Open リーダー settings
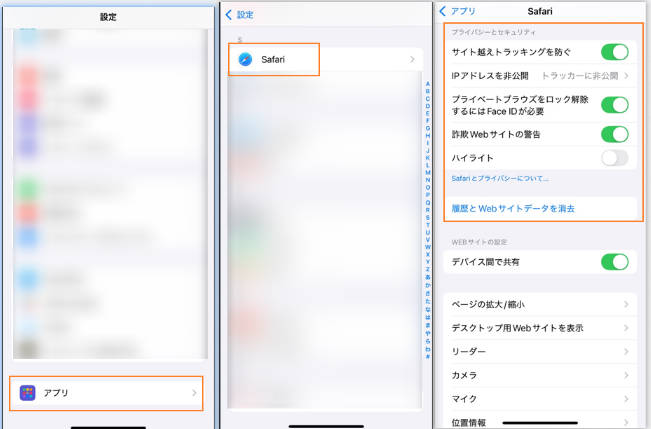Viewport: 651px width, 429px height. [540, 352]
